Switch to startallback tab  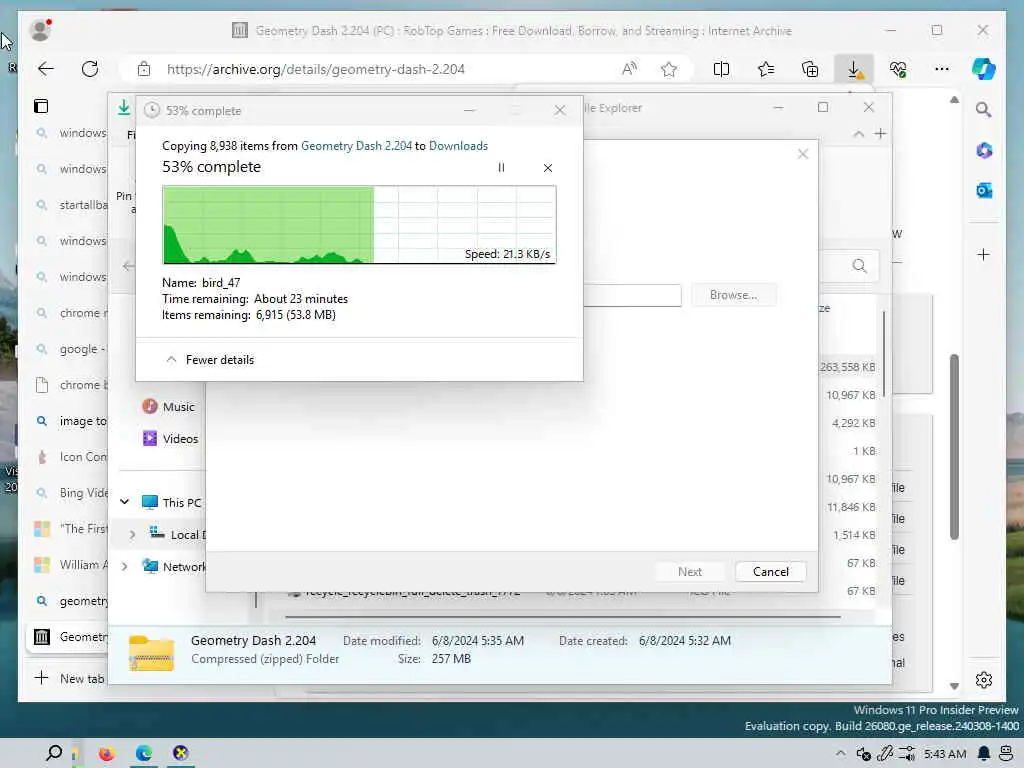(69, 205)
